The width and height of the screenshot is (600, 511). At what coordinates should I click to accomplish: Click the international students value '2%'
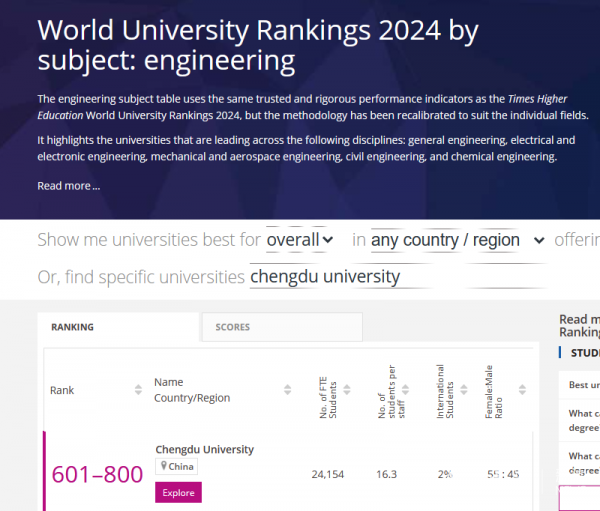click(445, 475)
